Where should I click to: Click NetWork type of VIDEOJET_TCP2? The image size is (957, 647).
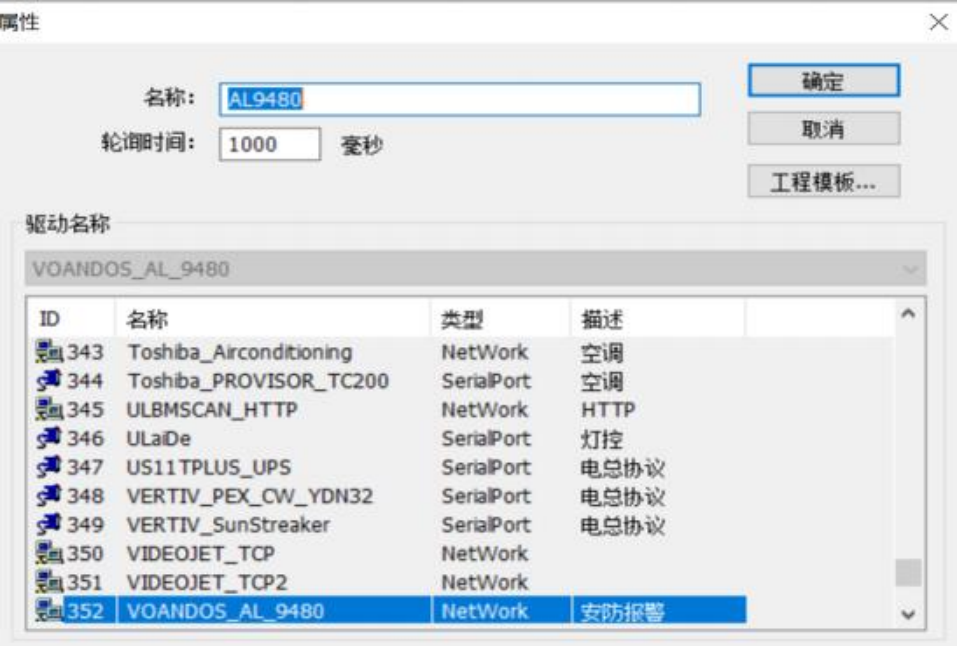pos(485,582)
